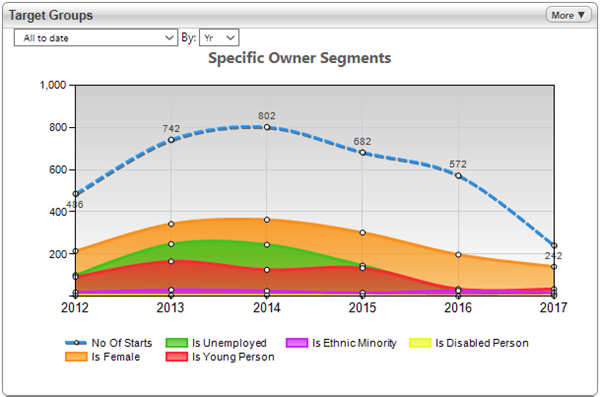Select the 802 data point for 2014
600x397 pixels.
[267, 127]
